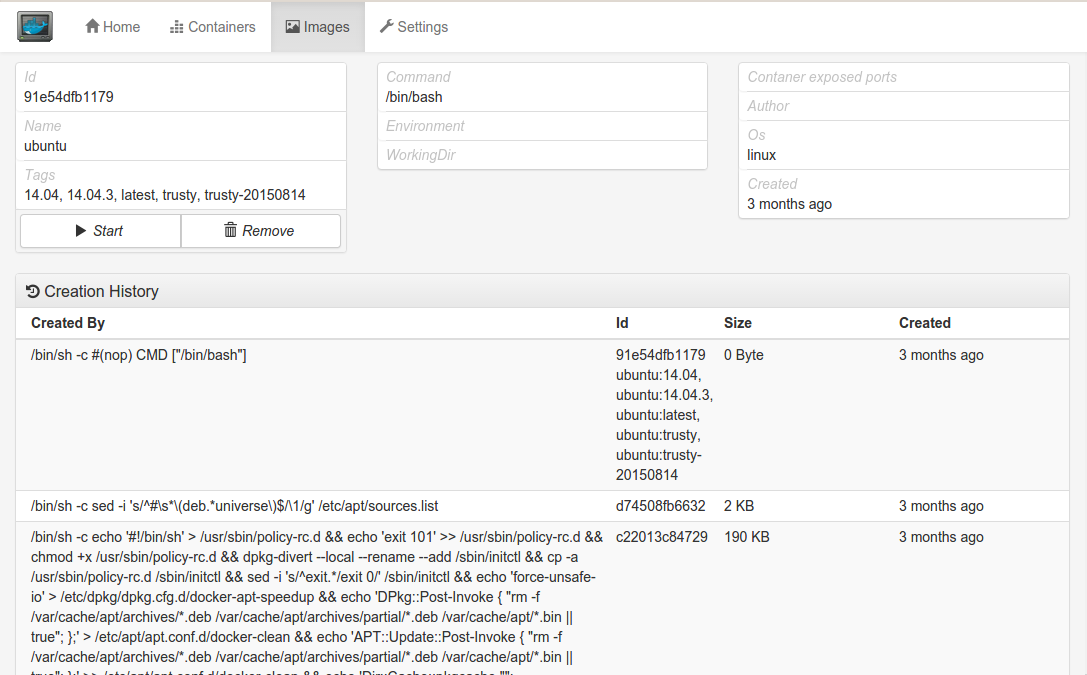Click history Id 91e54dfb1179 in the table
Screen dimensions: 1087x675
661,355
